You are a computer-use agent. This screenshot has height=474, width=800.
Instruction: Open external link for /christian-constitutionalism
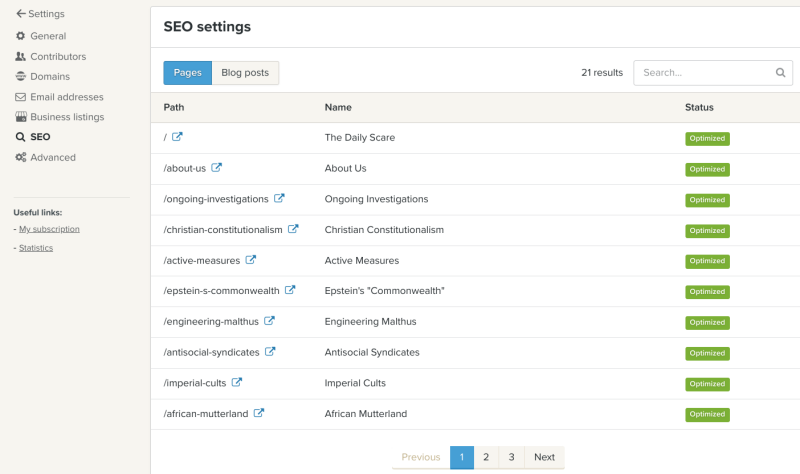[x=294, y=229]
